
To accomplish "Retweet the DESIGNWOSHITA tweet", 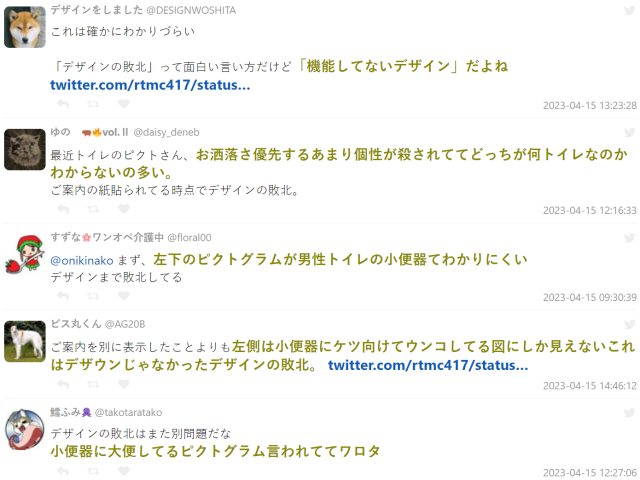I will [93, 104].
